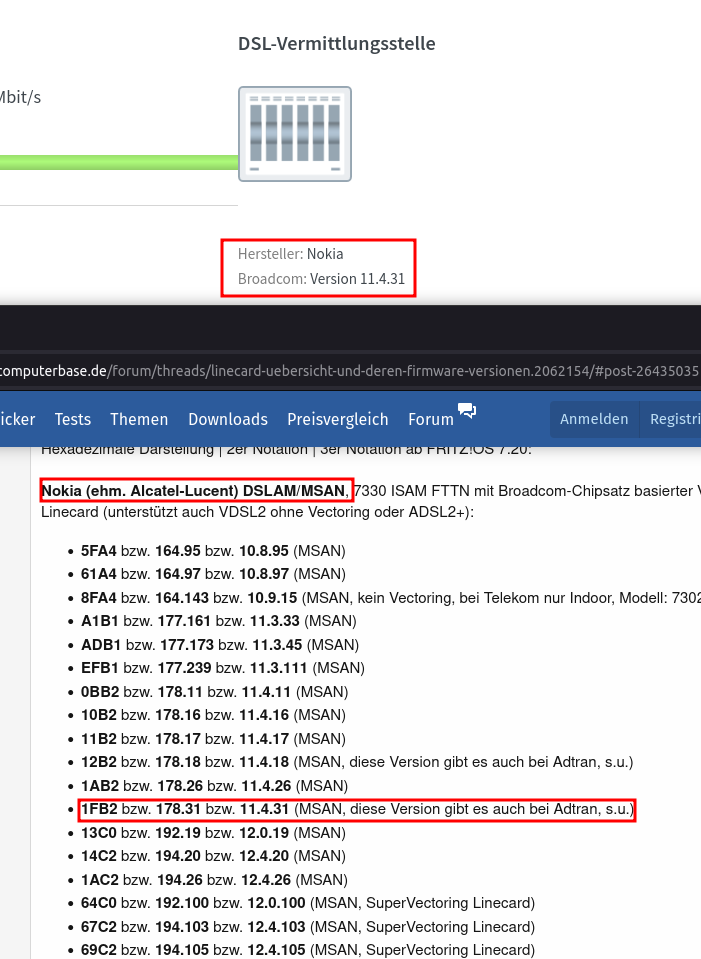Open the Forum chat bubbles icon

pyautogui.click(x=467, y=411)
